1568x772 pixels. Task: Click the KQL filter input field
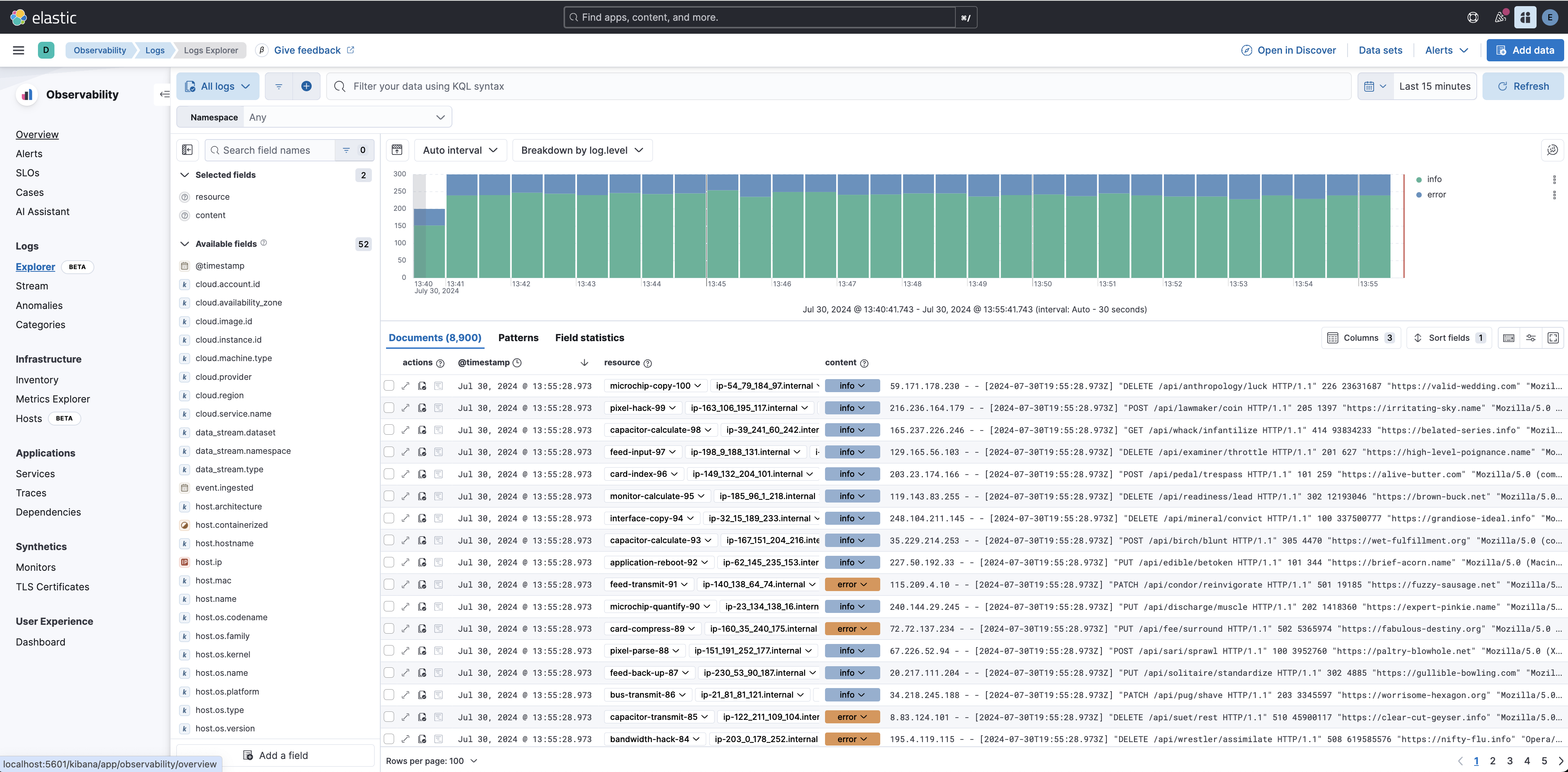(839, 87)
